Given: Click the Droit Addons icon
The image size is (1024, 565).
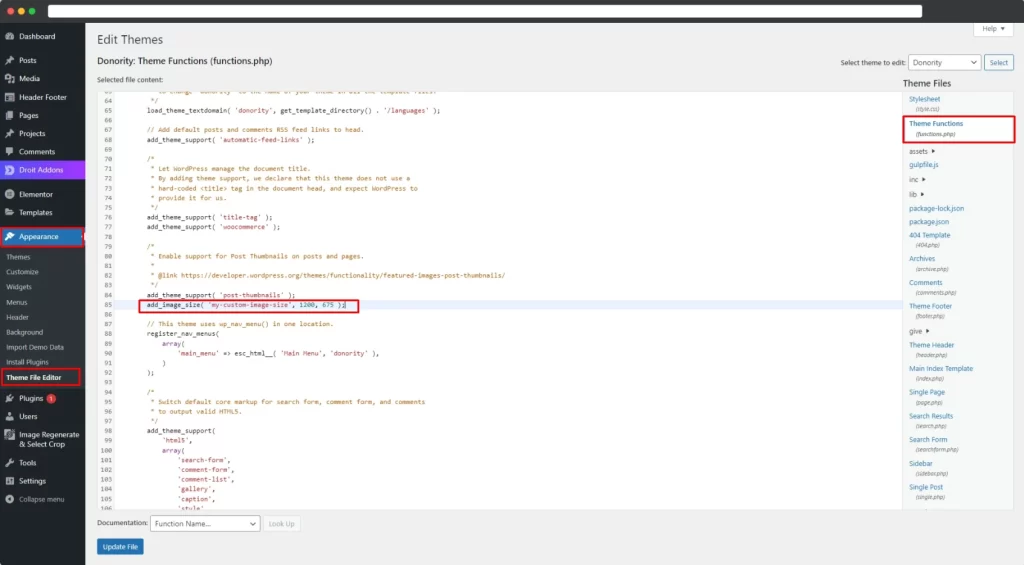Looking at the screenshot, I should coord(10,170).
